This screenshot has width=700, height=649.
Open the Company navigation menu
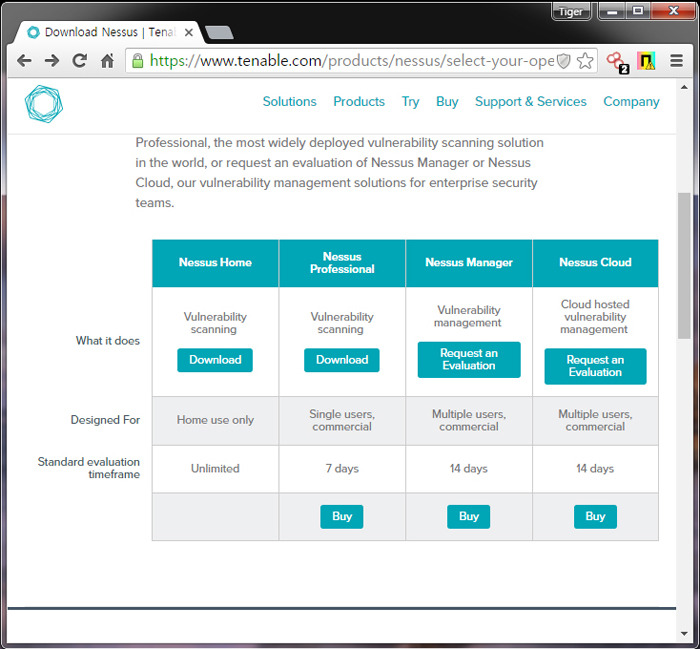pyautogui.click(x=631, y=102)
